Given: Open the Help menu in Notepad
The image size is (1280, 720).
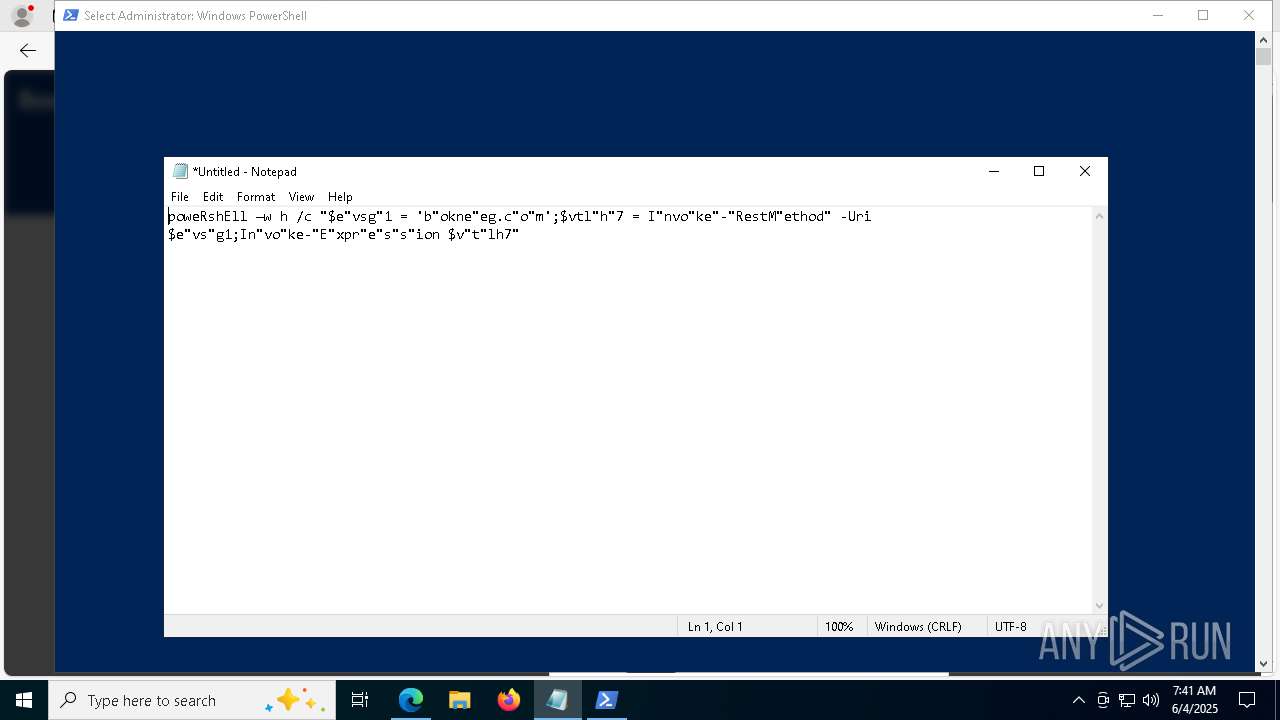Looking at the screenshot, I should [x=340, y=197].
